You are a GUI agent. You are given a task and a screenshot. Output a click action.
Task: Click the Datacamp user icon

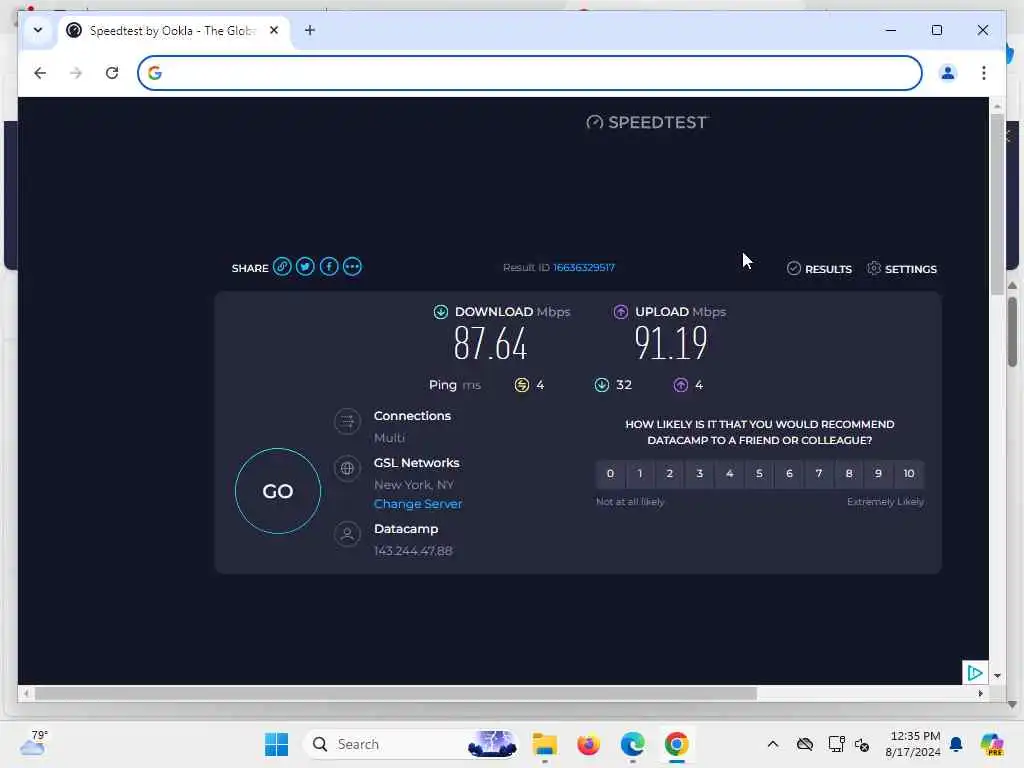(x=347, y=534)
